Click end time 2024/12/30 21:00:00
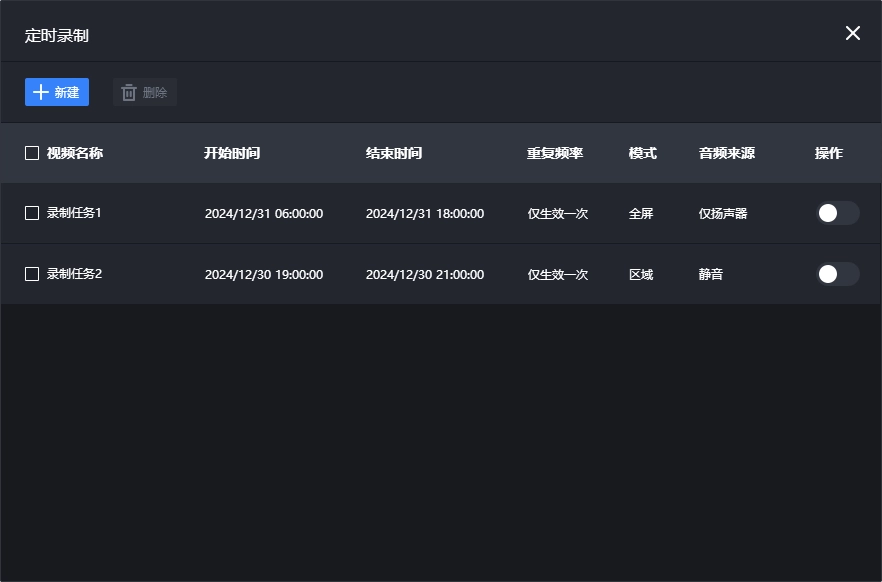This screenshot has height=582, width=882. click(425, 274)
